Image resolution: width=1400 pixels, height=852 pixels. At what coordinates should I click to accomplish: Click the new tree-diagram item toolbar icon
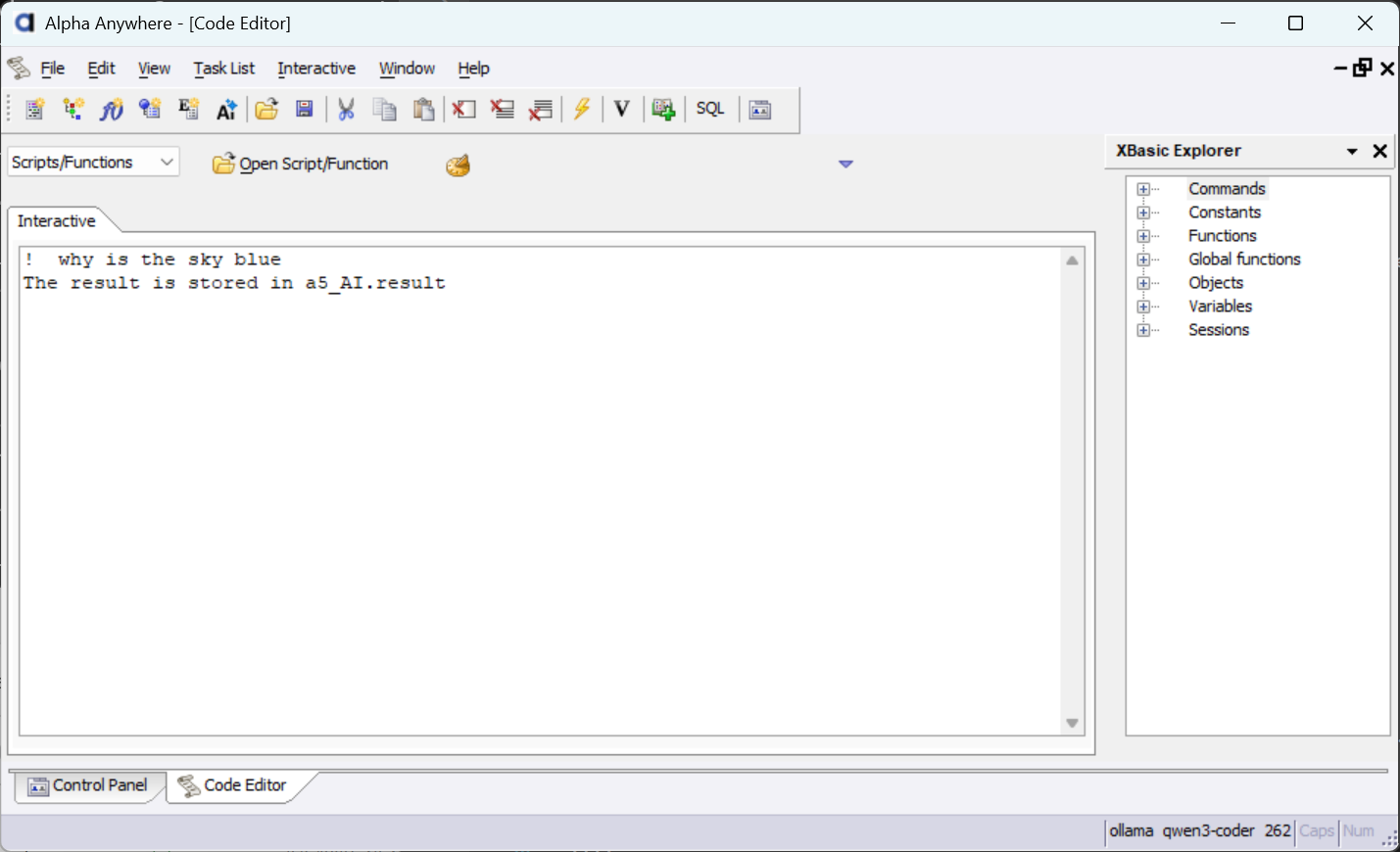coord(73,110)
